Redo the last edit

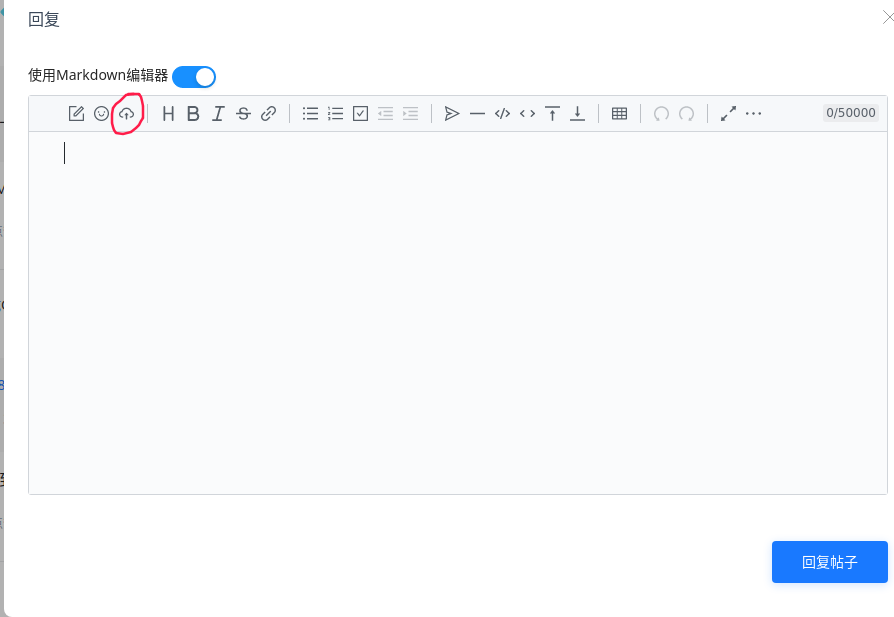(x=686, y=113)
